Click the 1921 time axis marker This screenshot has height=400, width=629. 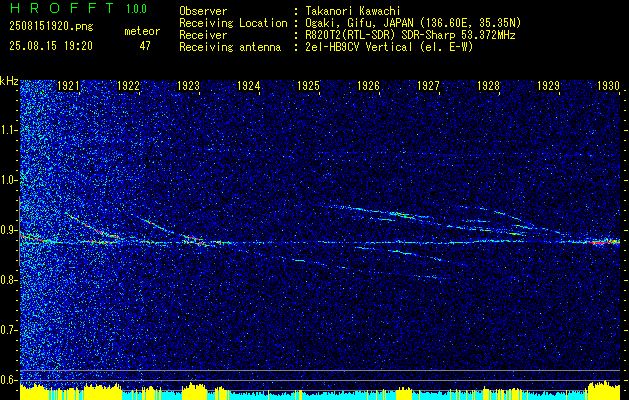point(68,86)
